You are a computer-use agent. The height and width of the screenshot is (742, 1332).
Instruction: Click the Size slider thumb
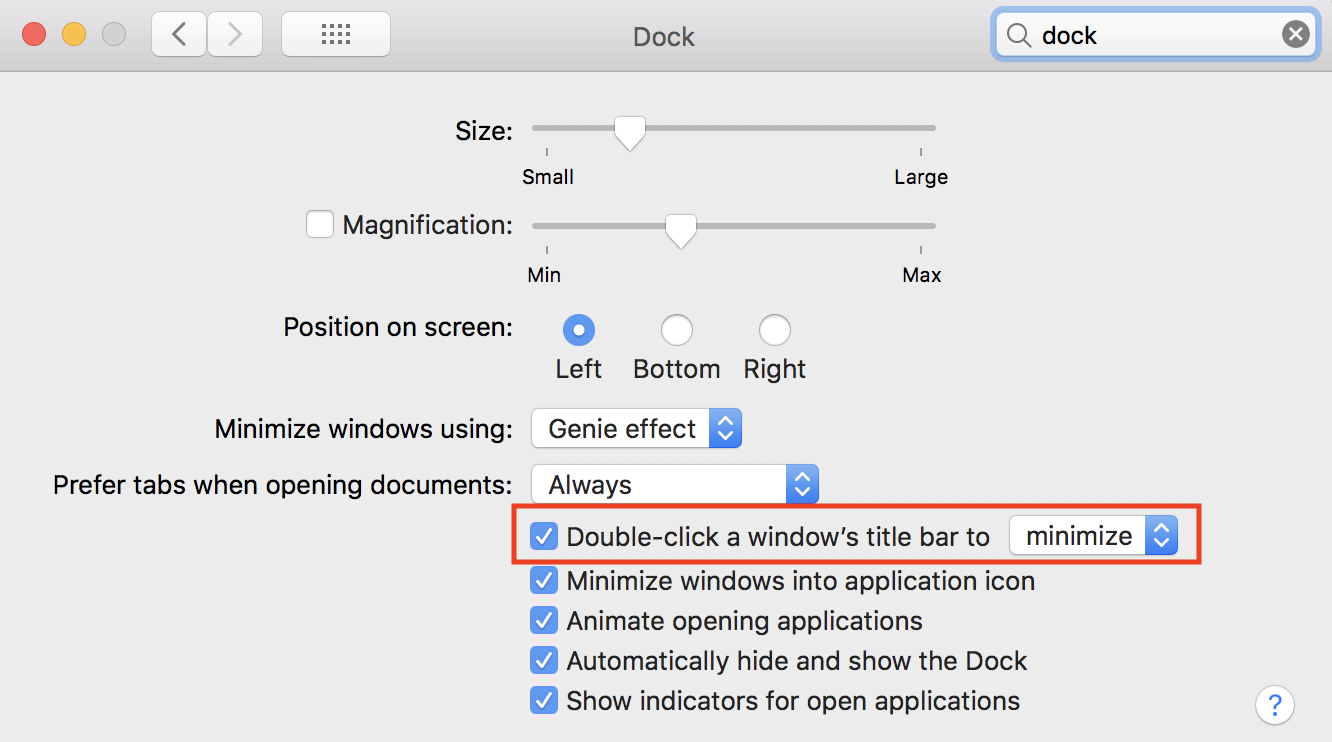[629, 131]
